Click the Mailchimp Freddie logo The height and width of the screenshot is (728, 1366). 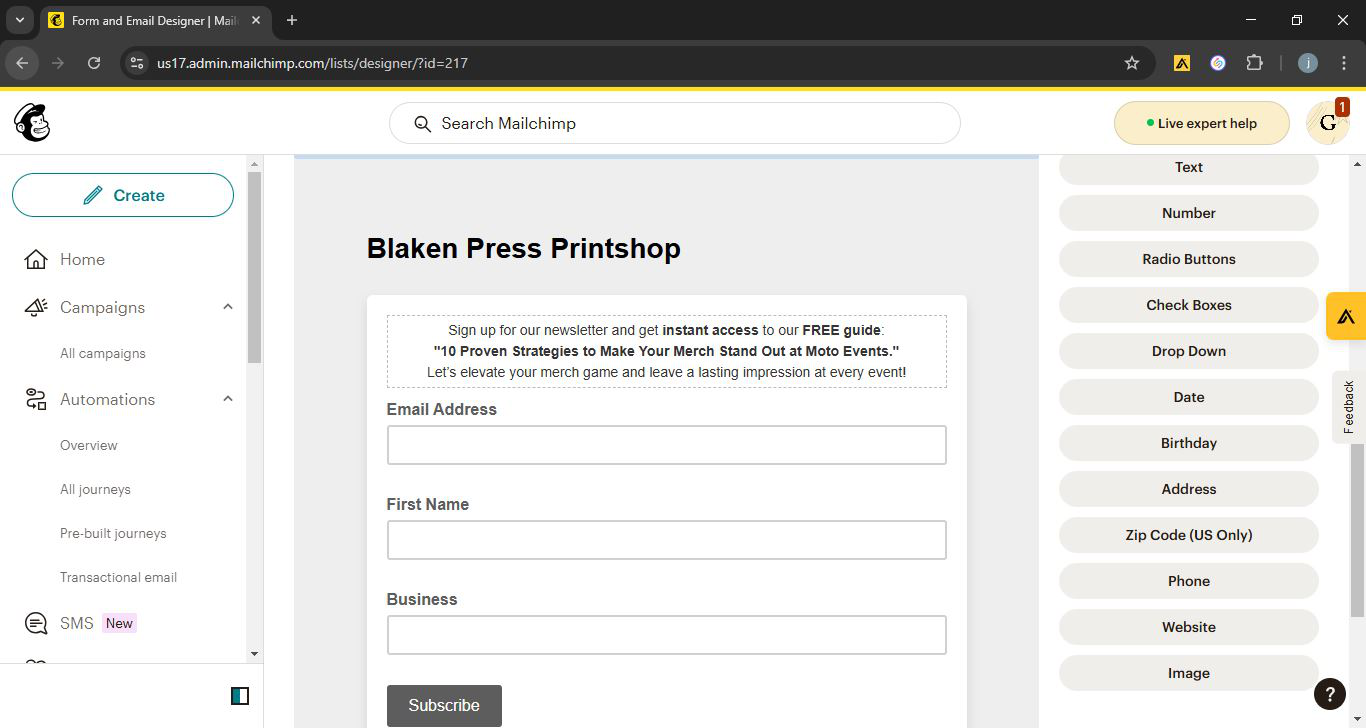click(32, 123)
